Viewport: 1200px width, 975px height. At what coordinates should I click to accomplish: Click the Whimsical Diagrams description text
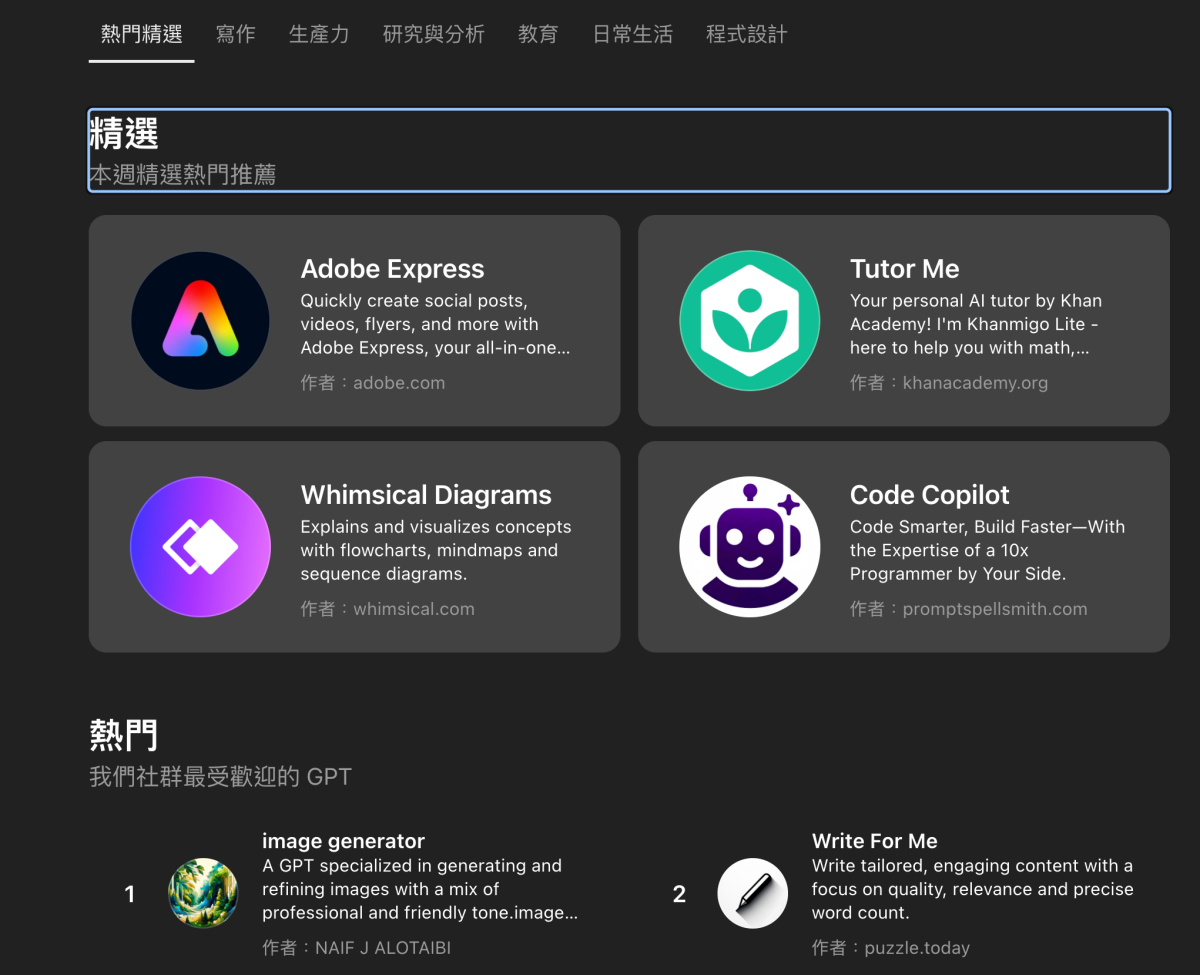click(436, 550)
